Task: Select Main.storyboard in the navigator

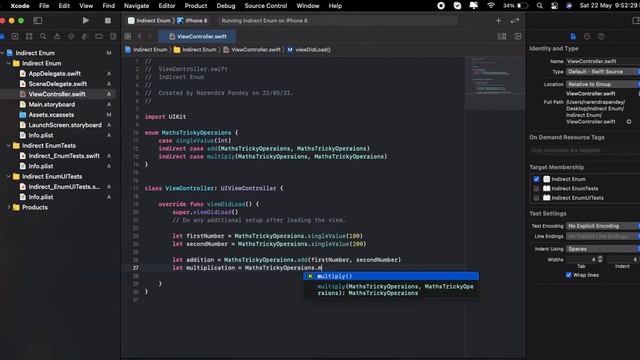Action: click(x=51, y=104)
